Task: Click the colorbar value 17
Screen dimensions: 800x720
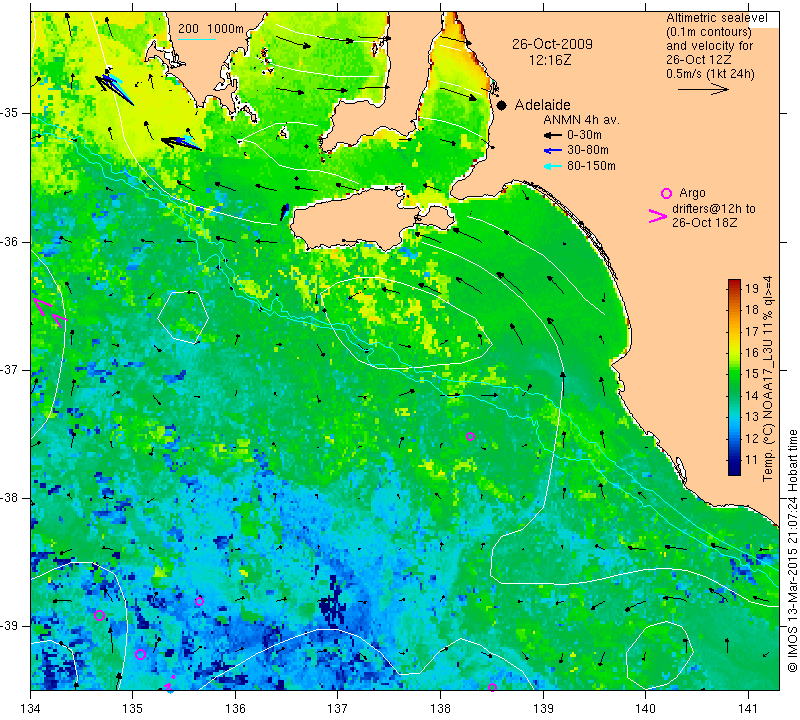Action: click(x=752, y=331)
